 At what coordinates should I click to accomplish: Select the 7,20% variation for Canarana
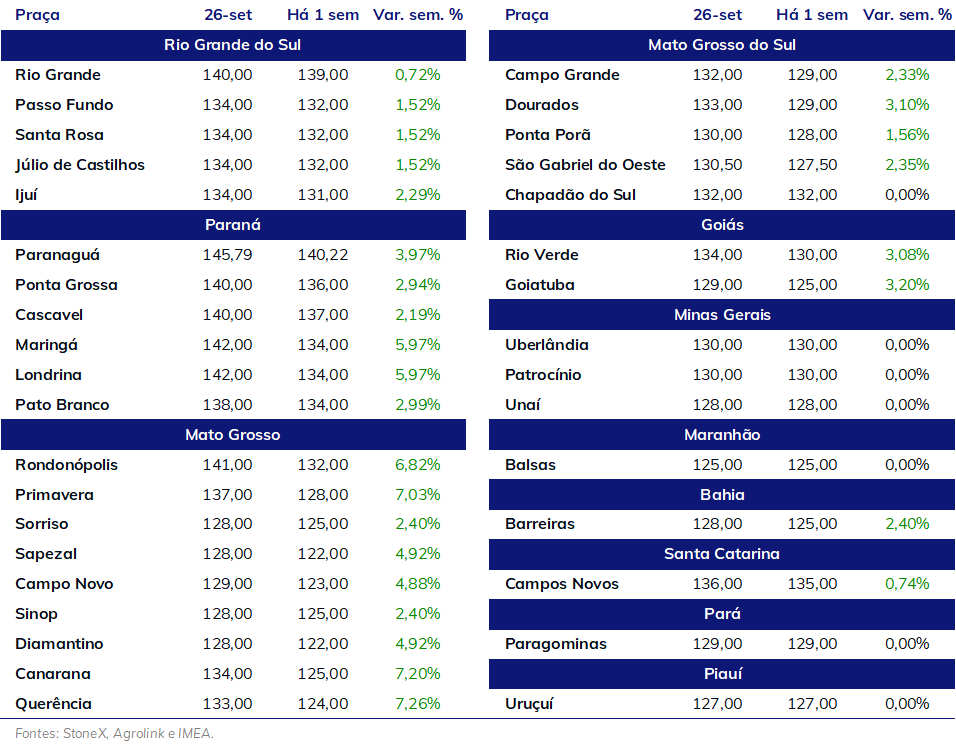(x=418, y=674)
